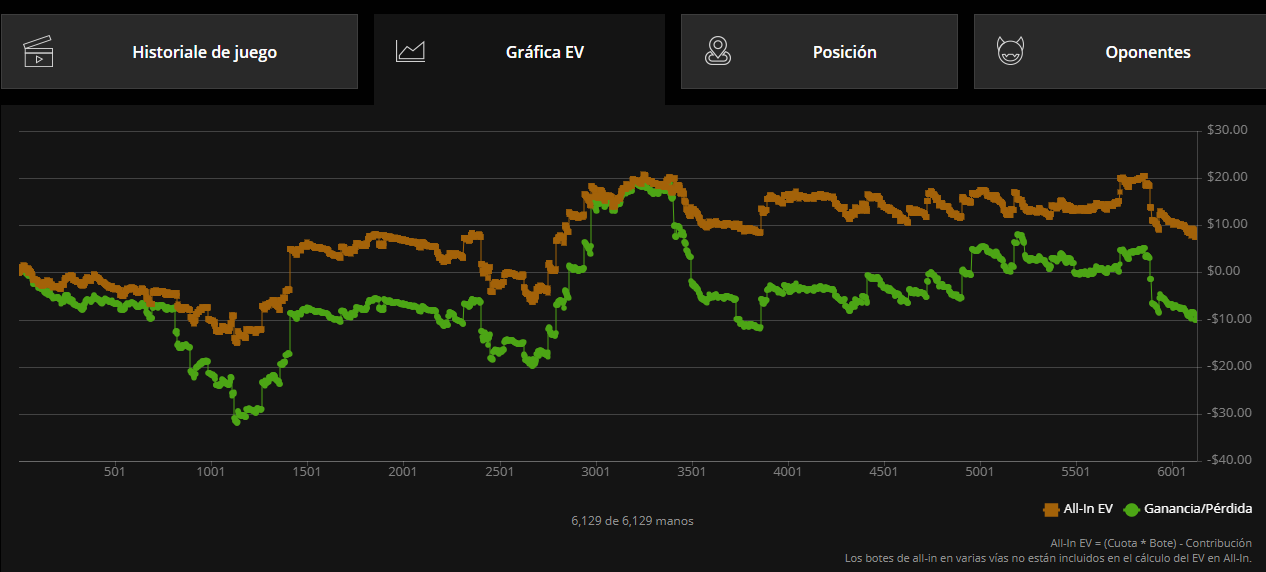Click the multi-way all-in pots disclaimer text
Image resolution: width=1266 pixels, height=572 pixels.
[x=1048, y=558]
